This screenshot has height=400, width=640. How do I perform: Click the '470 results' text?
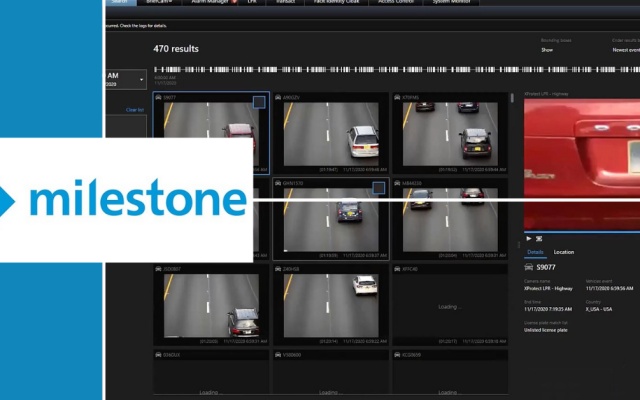pyautogui.click(x=176, y=49)
